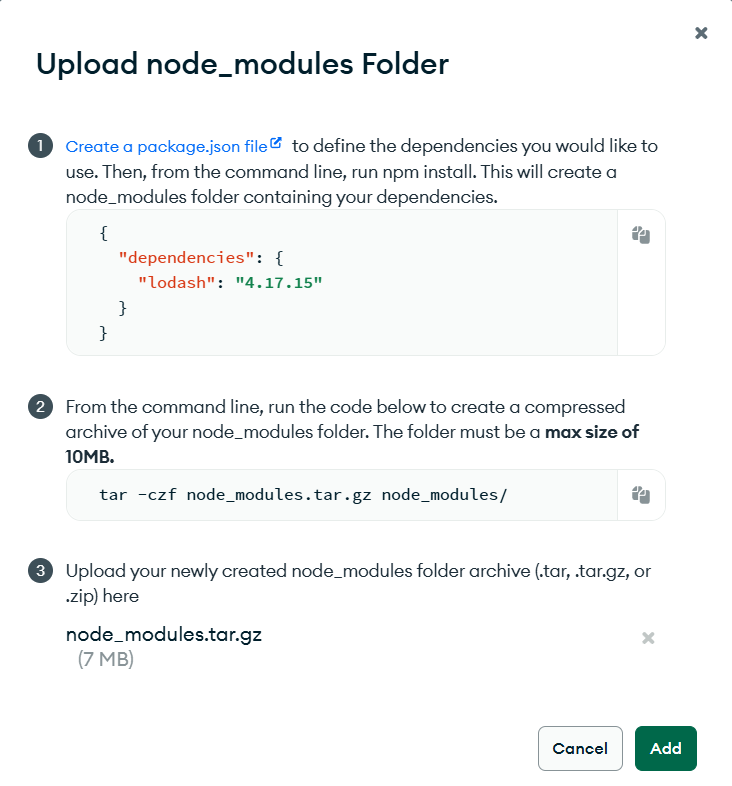Click the "dependencies" key in the JSON

coord(185,257)
